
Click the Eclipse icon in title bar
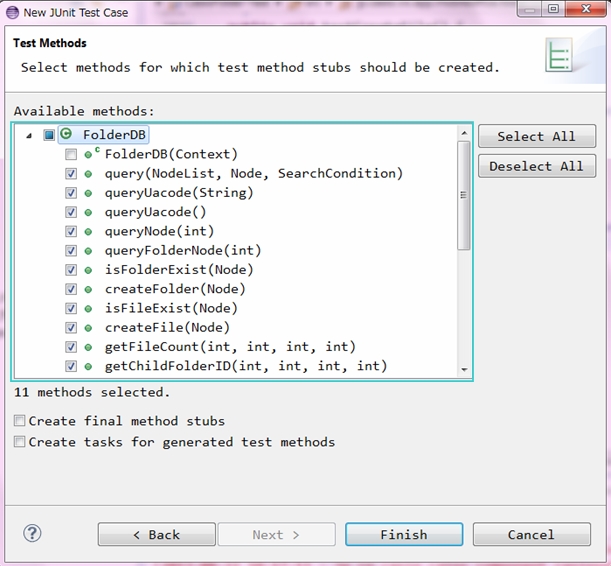(12, 12)
